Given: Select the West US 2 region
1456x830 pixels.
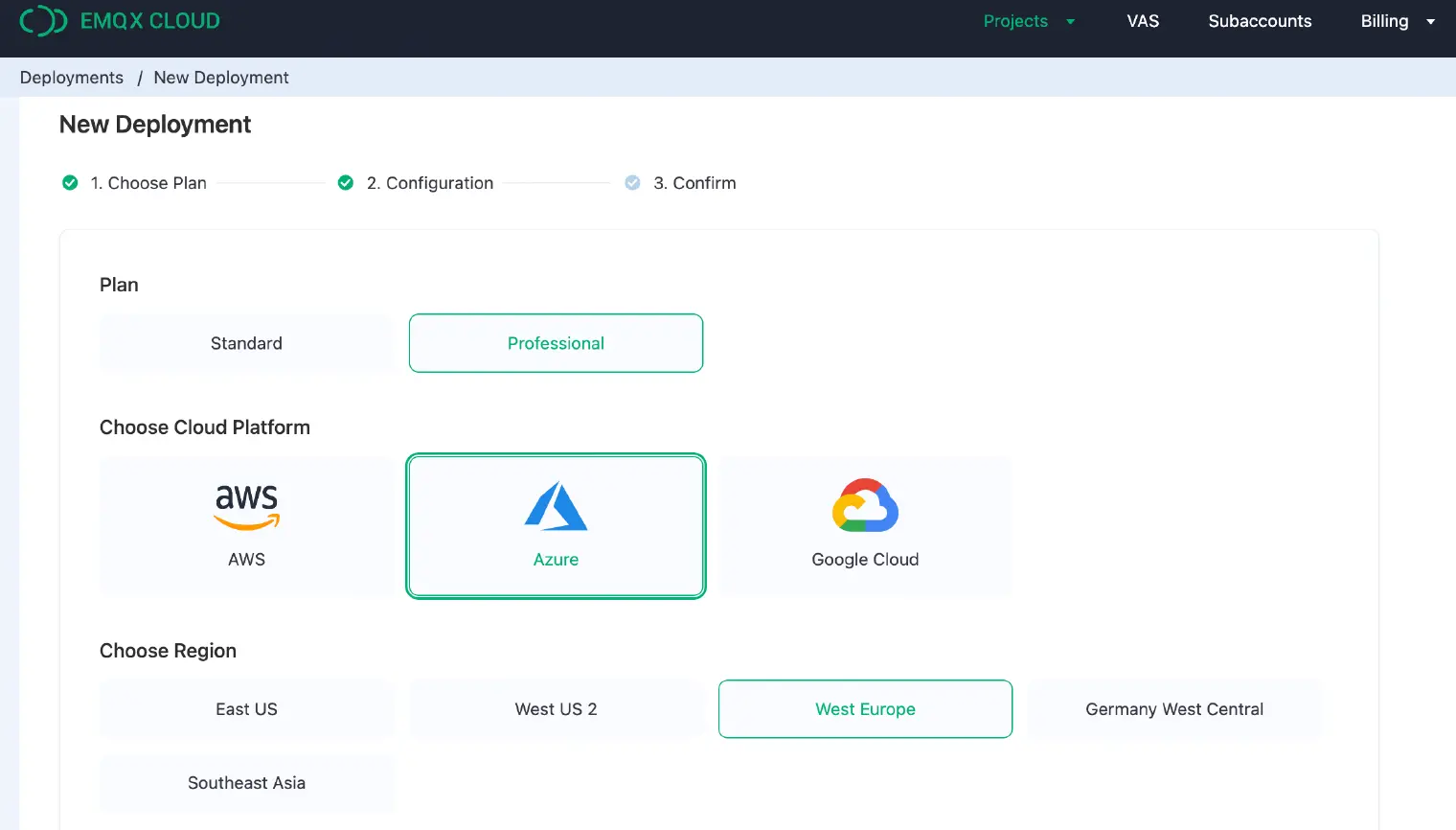Looking at the screenshot, I should coord(556,709).
